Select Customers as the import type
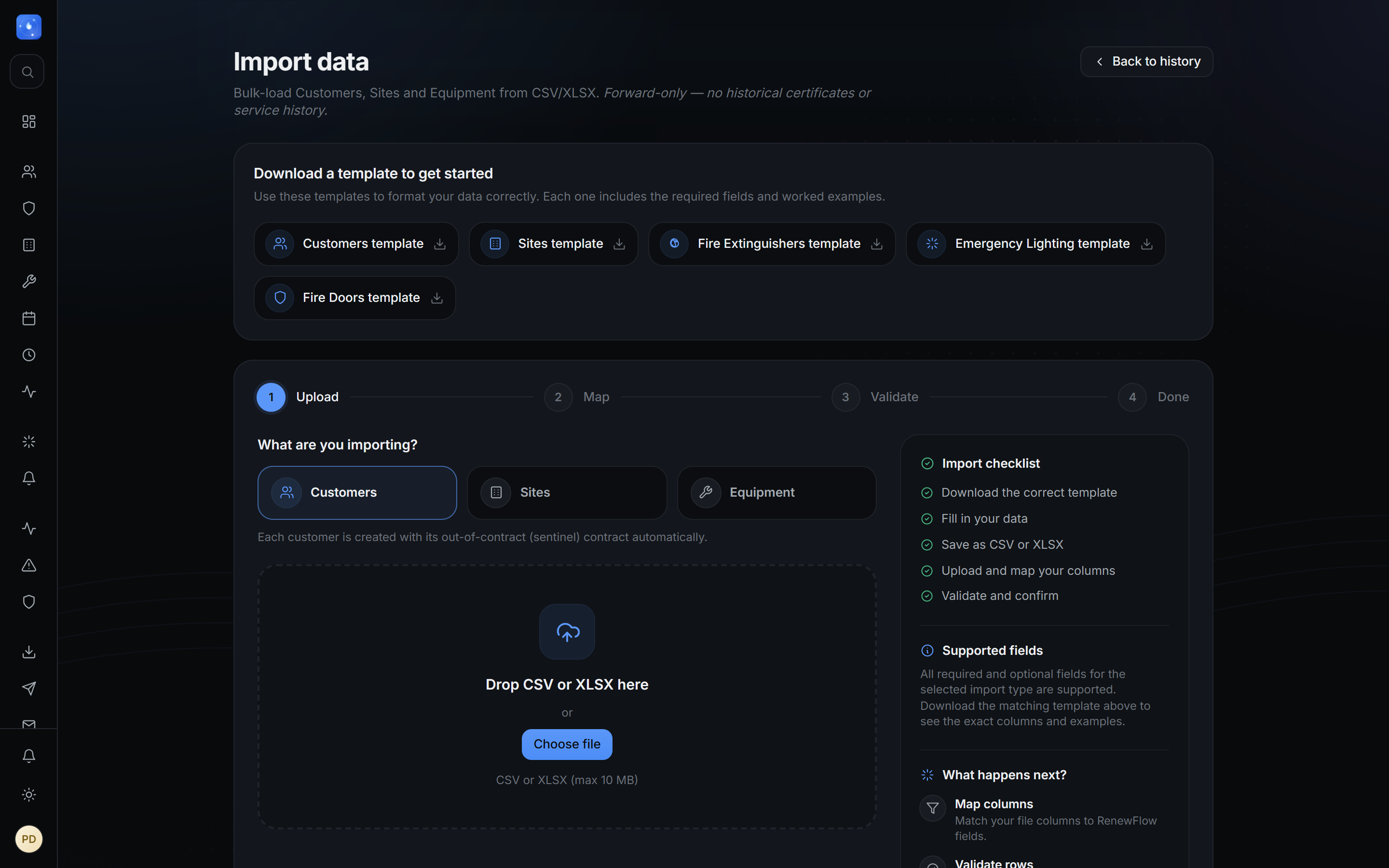This screenshot has width=1389, height=868. (x=357, y=492)
